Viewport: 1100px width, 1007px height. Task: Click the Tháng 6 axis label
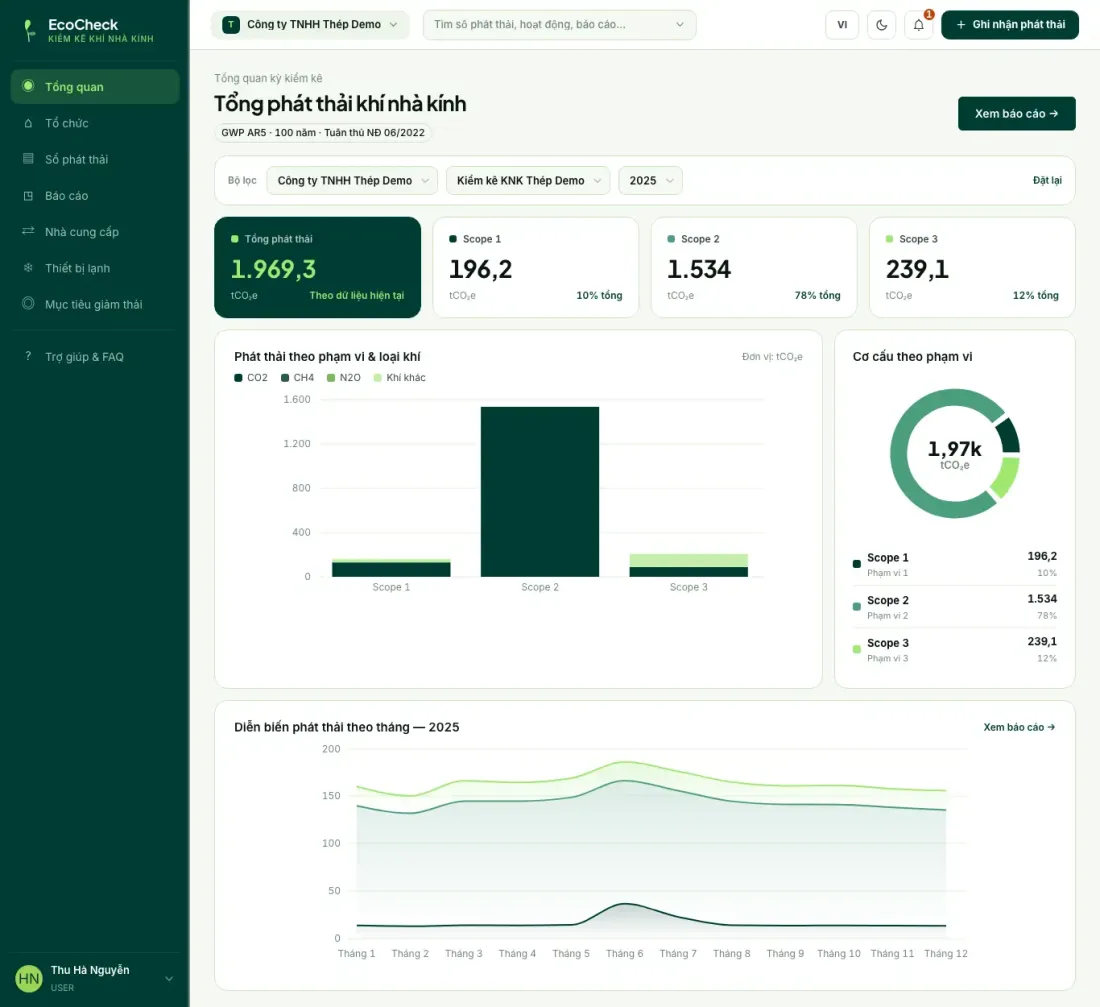624,953
